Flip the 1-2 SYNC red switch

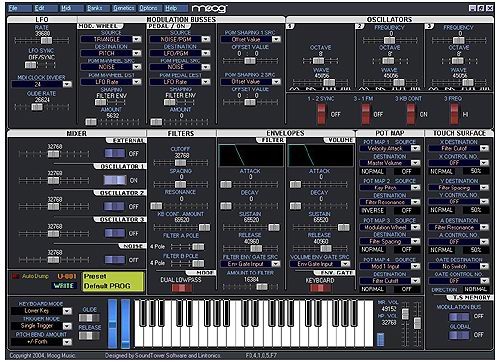(321, 114)
